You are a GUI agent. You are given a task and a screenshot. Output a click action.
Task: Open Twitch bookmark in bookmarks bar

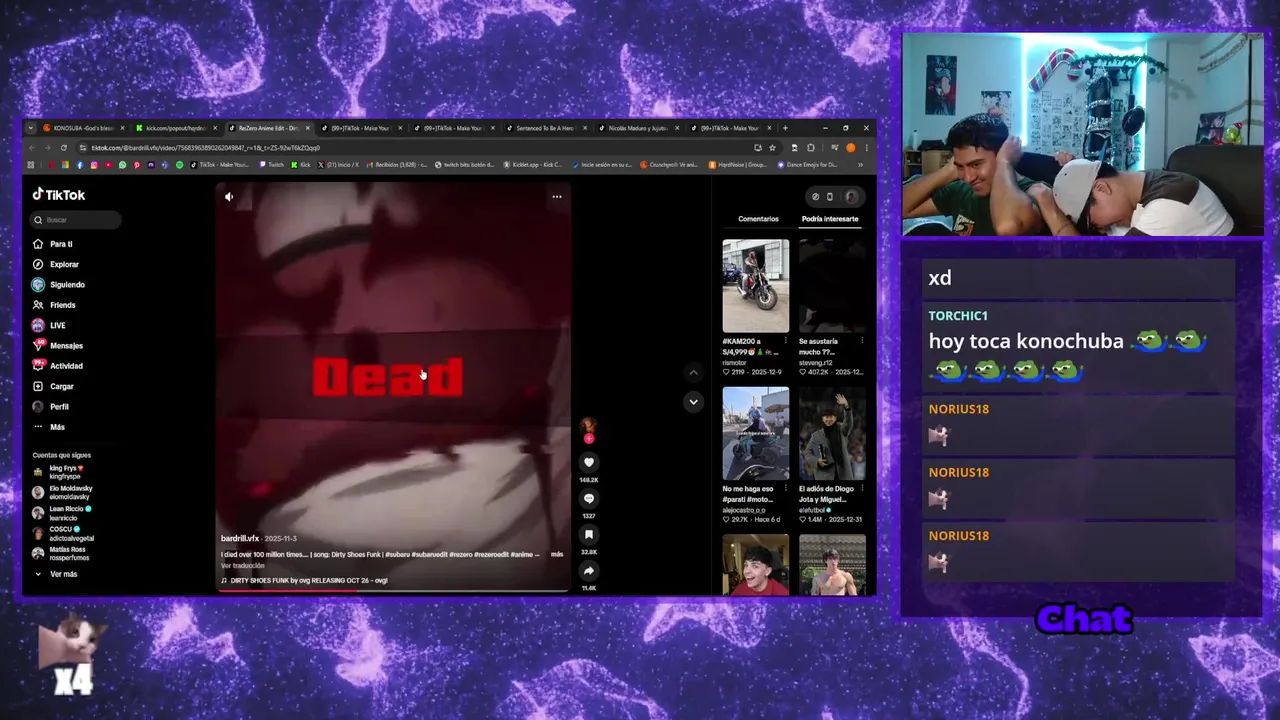(270, 165)
